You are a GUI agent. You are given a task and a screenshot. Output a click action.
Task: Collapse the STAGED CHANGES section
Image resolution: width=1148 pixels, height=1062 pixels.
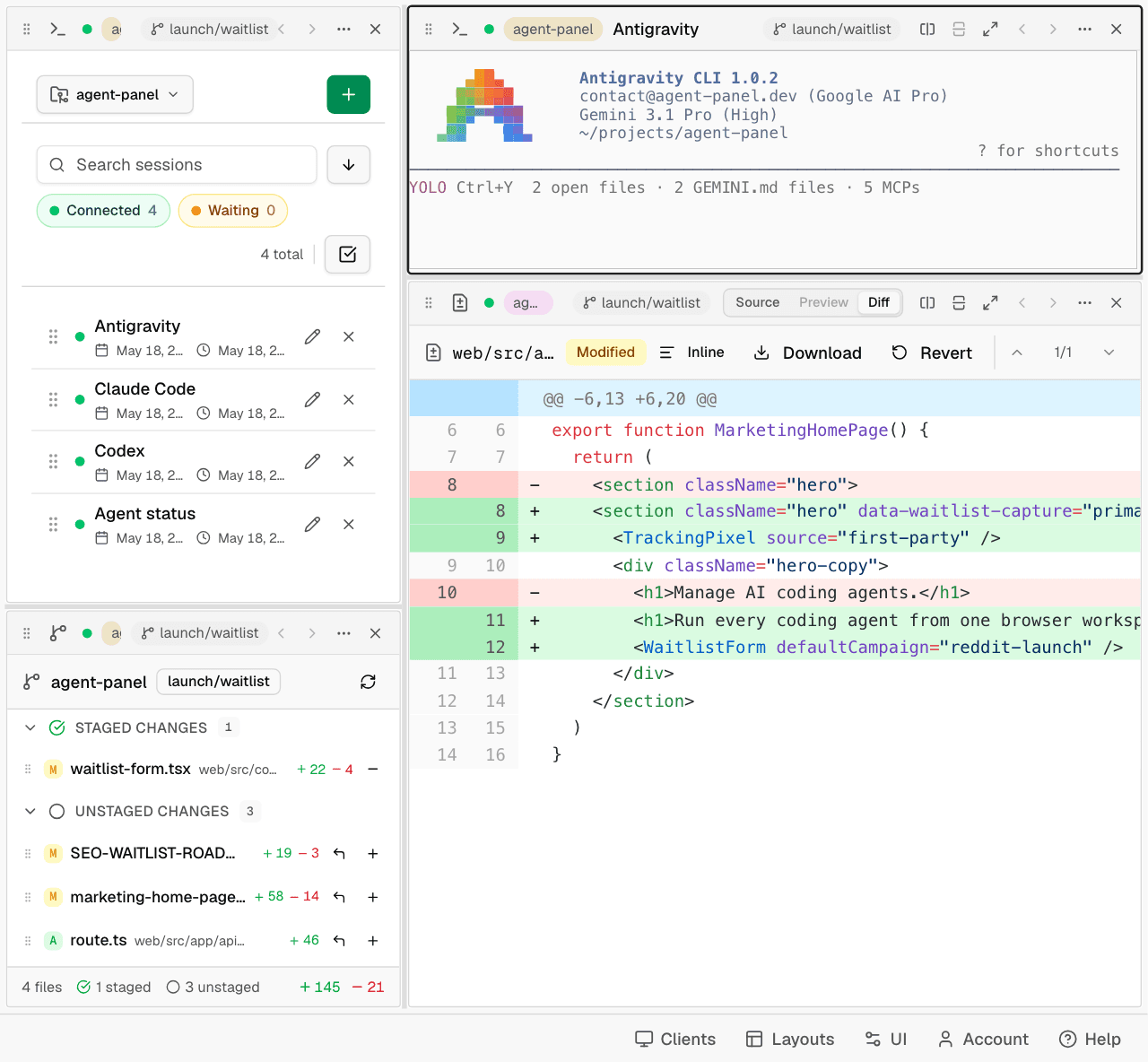click(30, 727)
